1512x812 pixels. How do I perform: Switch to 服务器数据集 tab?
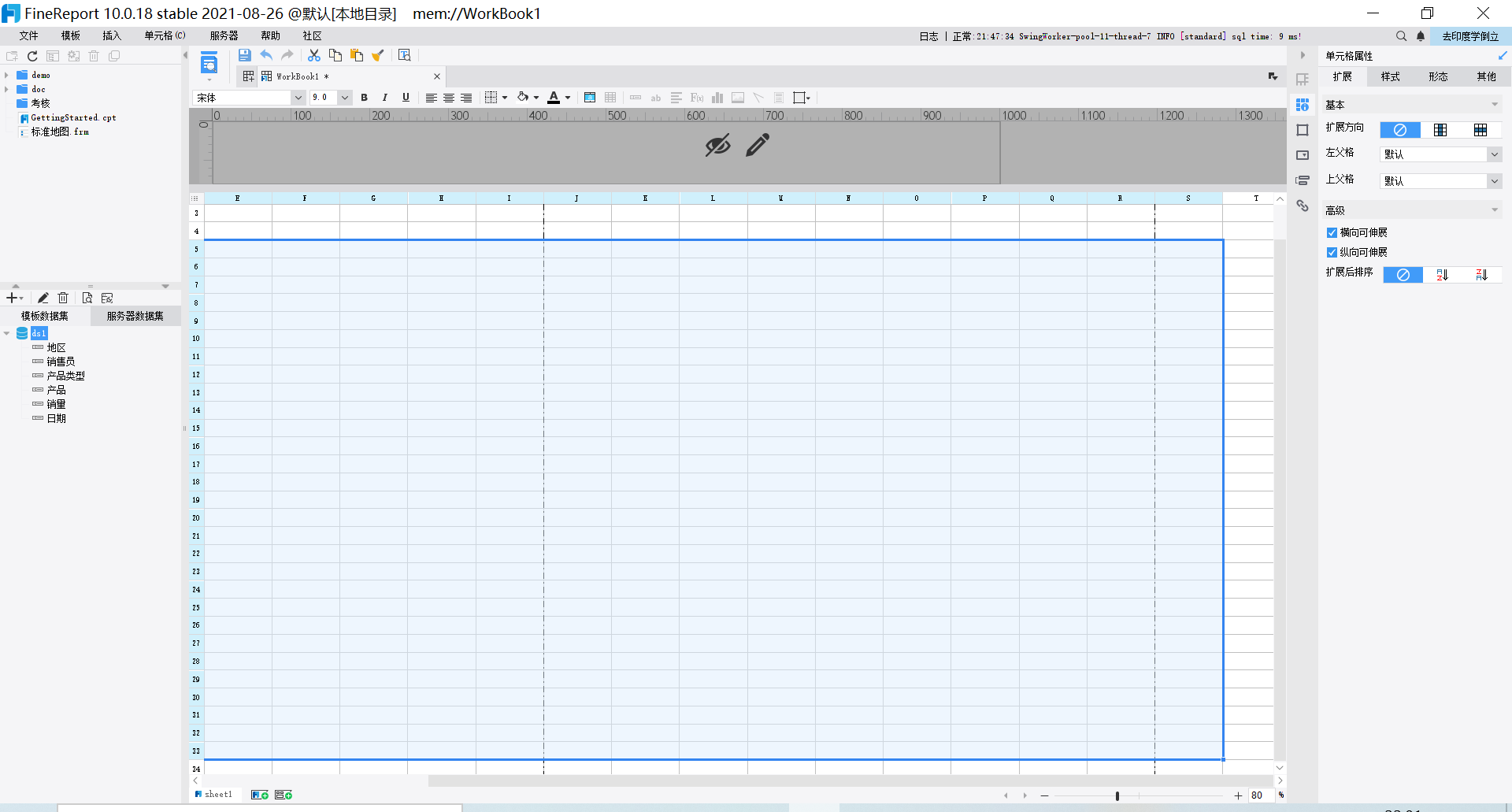pyautogui.click(x=135, y=317)
